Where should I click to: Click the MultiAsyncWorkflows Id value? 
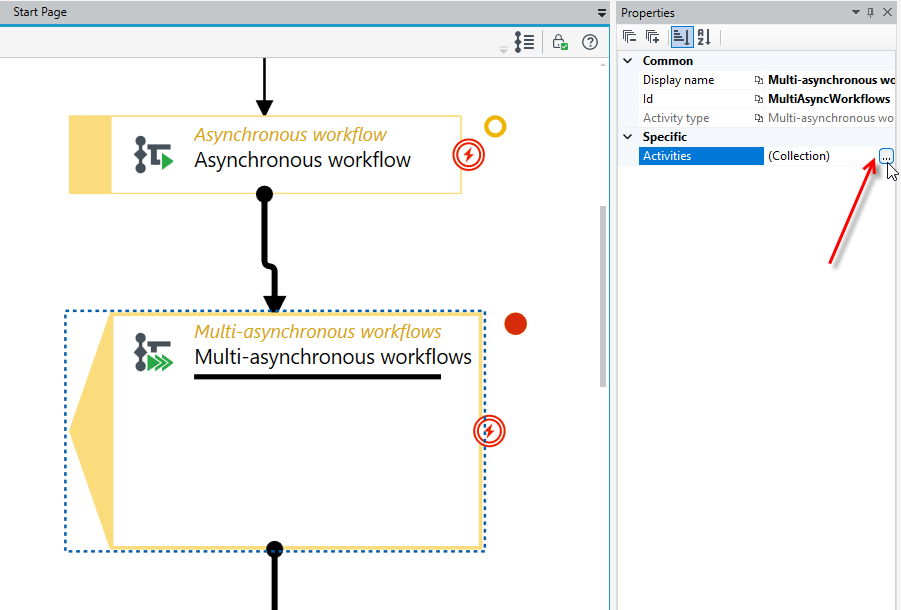tap(829, 99)
